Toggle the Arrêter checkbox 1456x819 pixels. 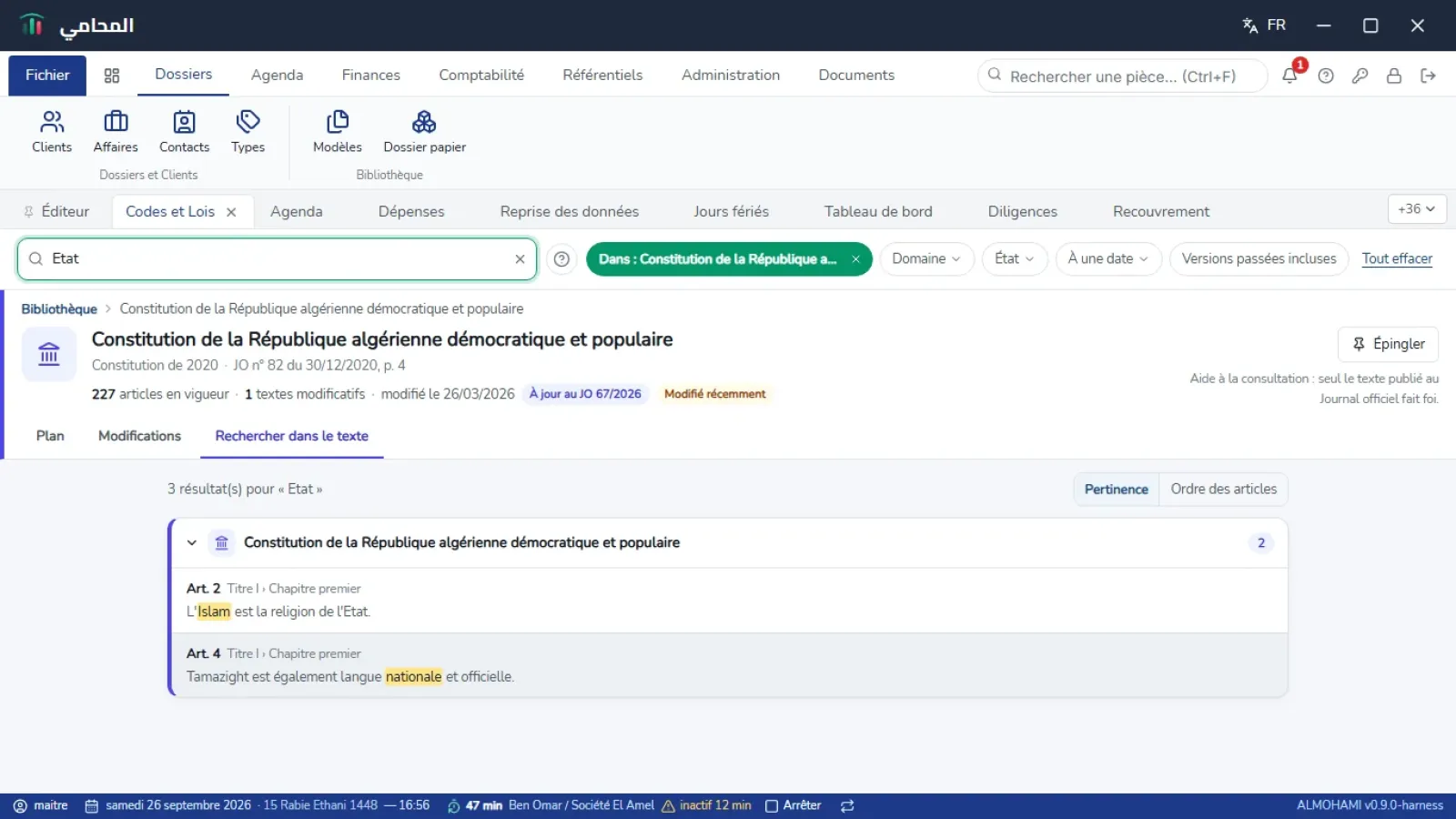pos(772,805)
